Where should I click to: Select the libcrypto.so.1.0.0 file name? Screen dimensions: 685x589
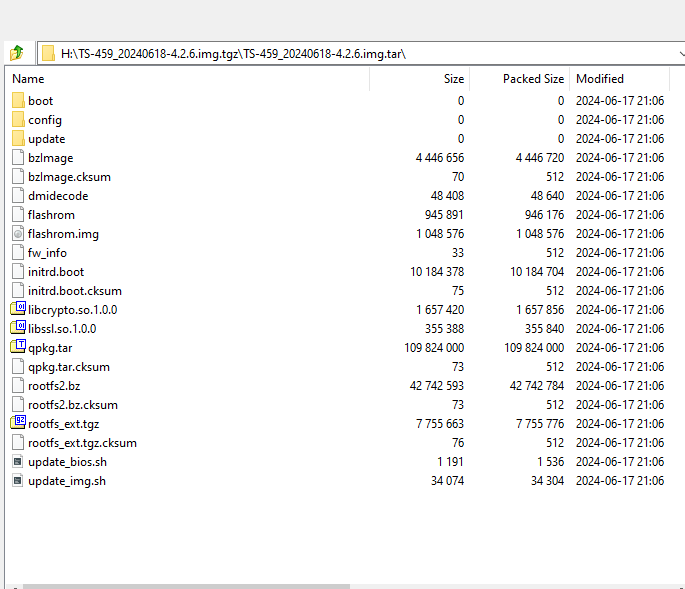coord(73,310)
